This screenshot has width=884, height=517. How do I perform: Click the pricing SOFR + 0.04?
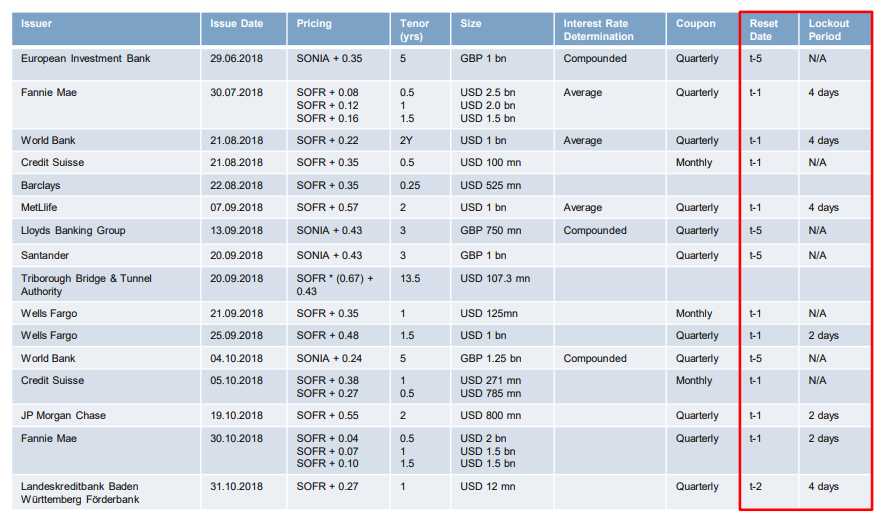click(328, 439)
